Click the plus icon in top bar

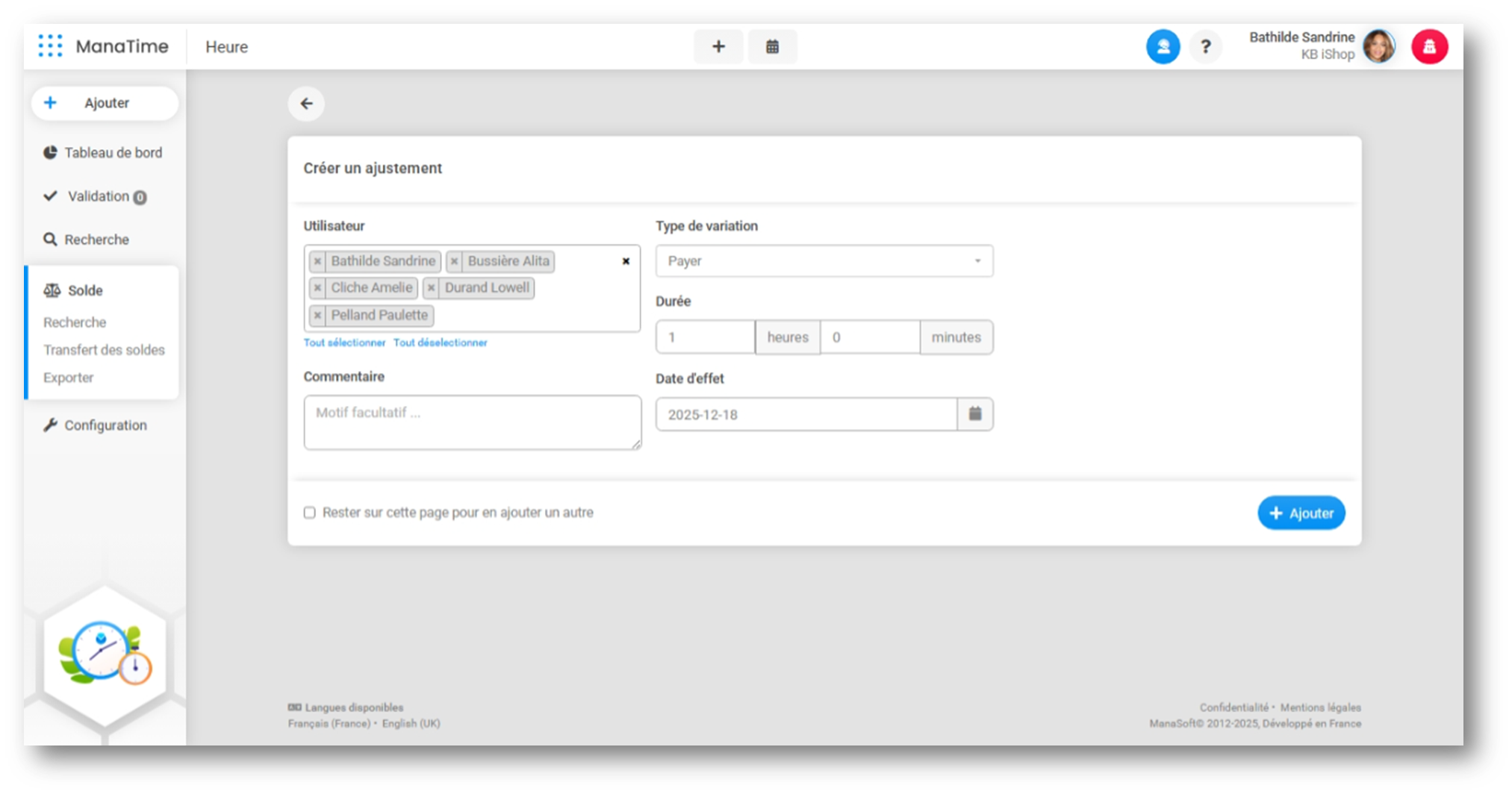[x=718, y=47]
